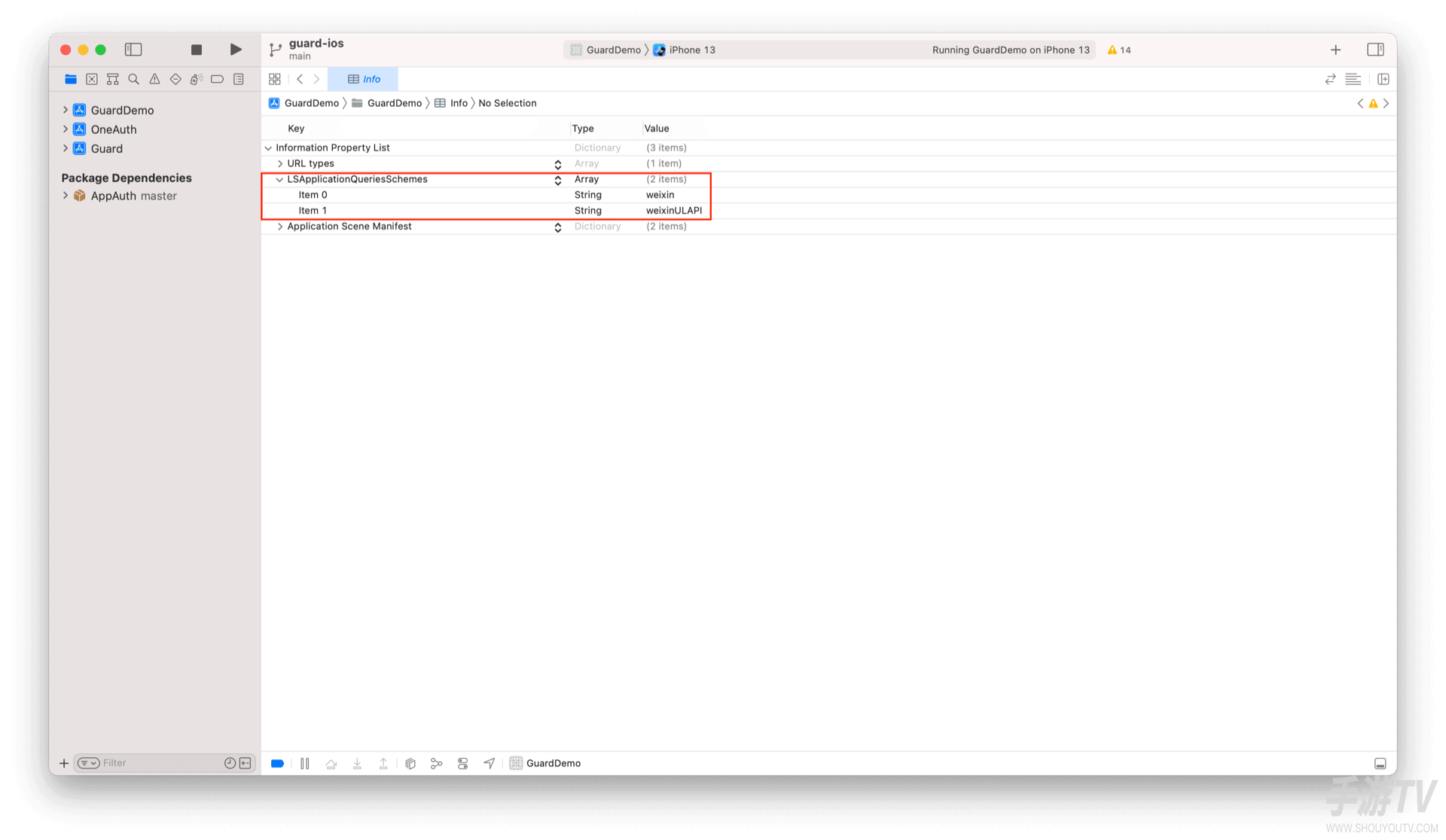The height and width of the screenshot is (840, 1446).
Task: Select the Info editor tab
Action: tap(364, 79)
